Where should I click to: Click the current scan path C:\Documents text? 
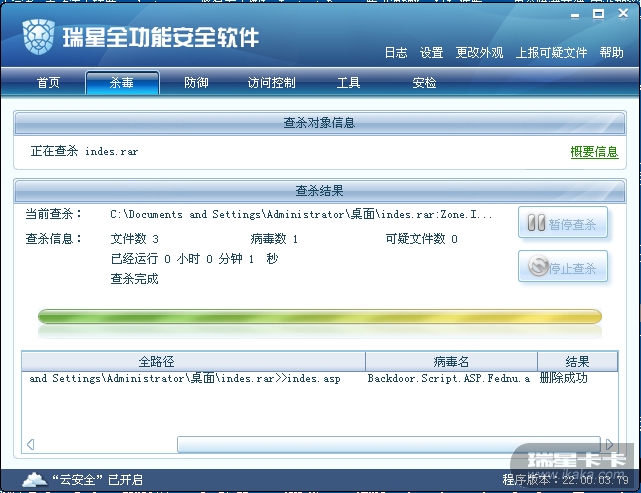tap(301, 214)
